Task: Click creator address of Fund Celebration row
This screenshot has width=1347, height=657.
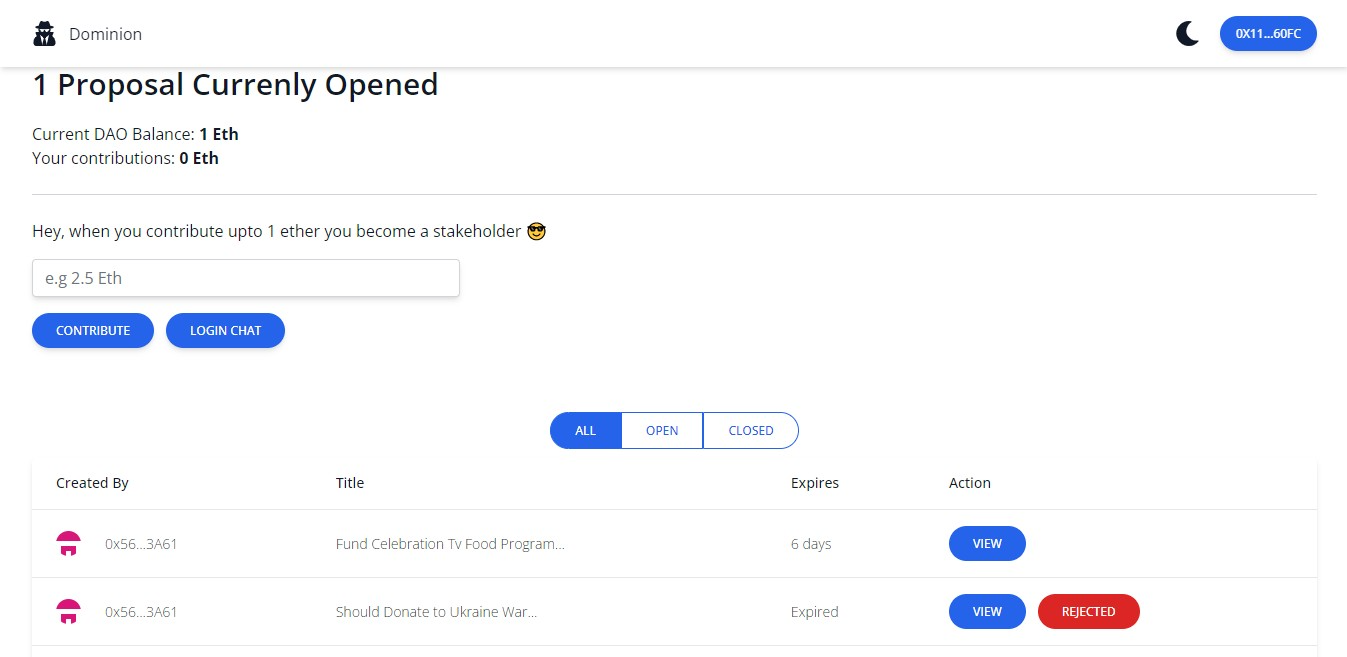Action: tap(141, 544)
